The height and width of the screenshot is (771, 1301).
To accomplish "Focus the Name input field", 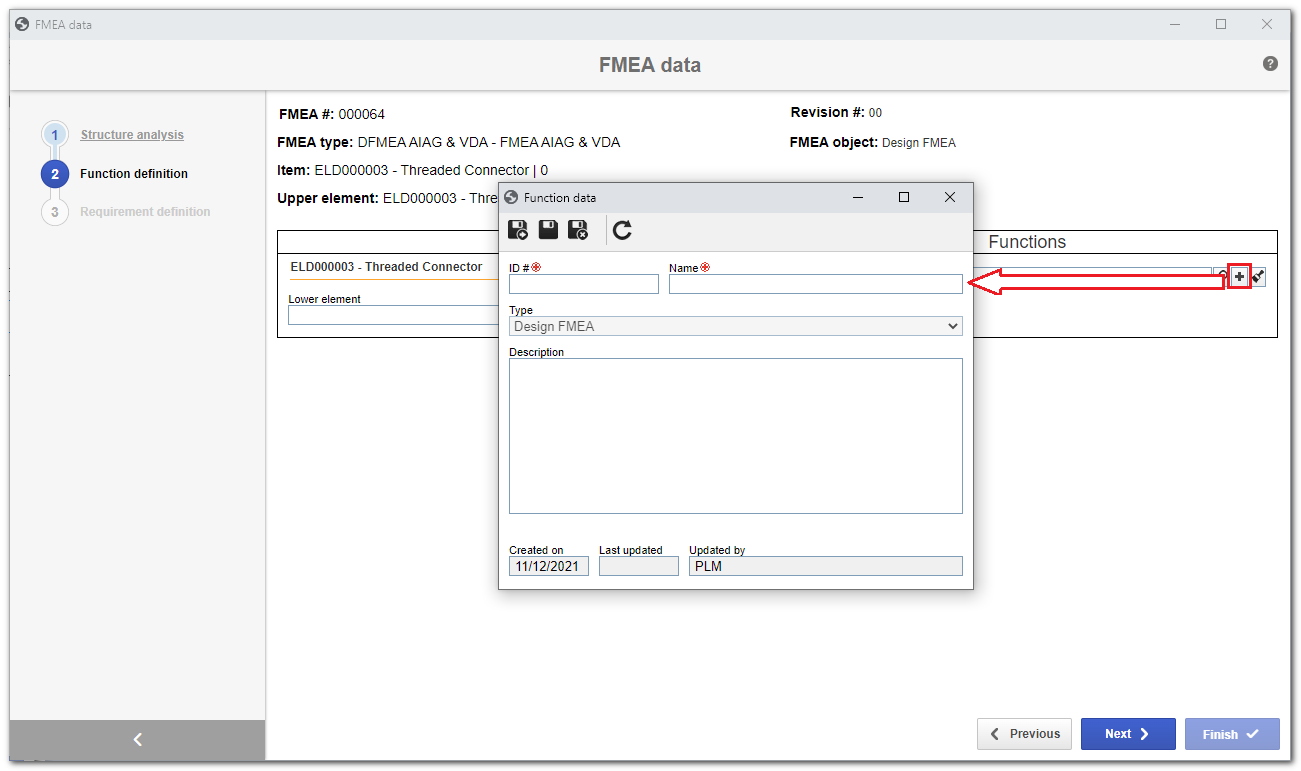I will (x=816, y=284).
